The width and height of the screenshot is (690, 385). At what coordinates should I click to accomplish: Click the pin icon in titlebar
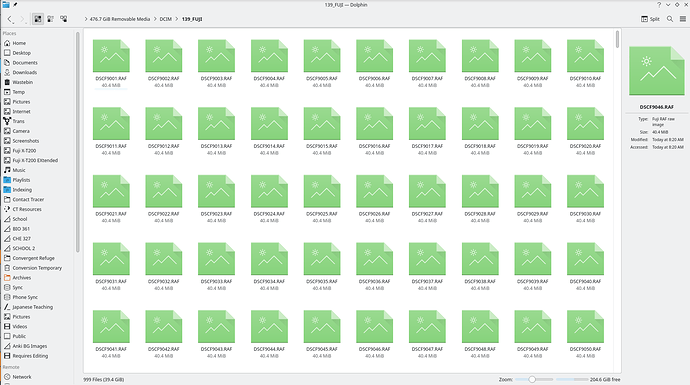tap(15, 5)
